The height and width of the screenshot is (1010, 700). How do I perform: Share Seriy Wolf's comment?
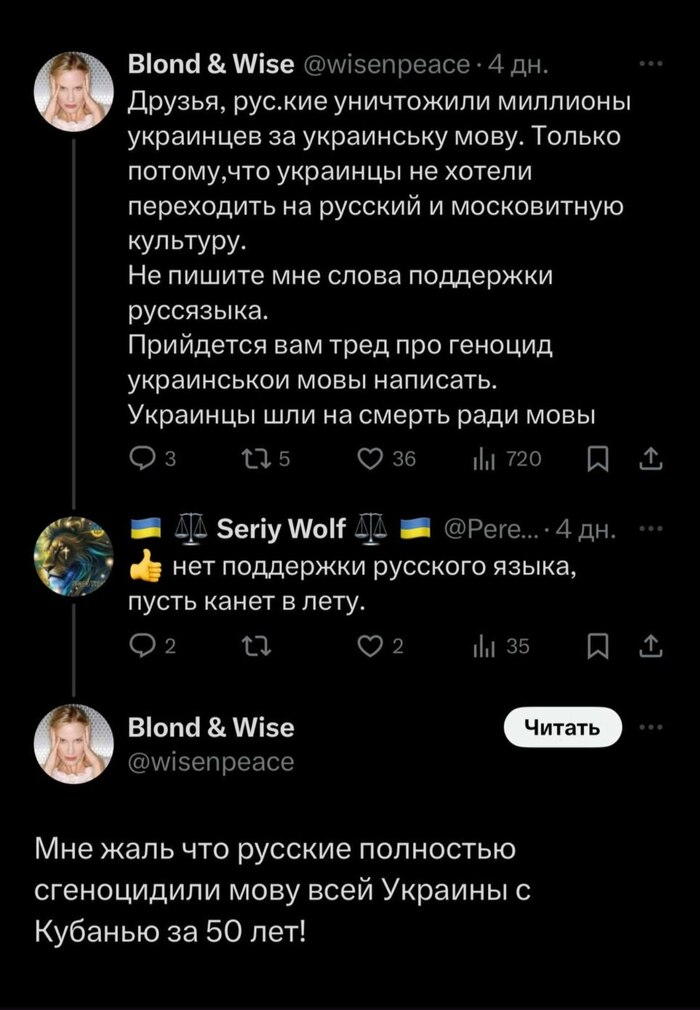(x=651, y=647)
